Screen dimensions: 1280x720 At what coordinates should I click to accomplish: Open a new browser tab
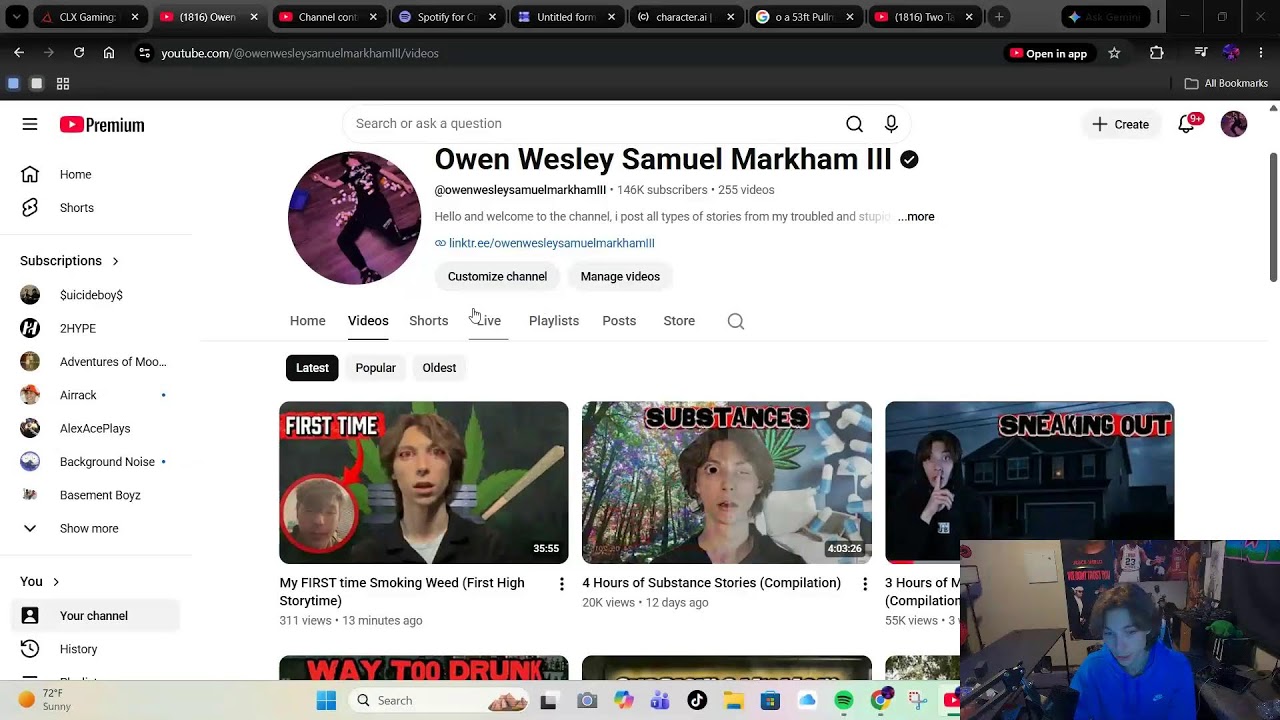(999, 17)
